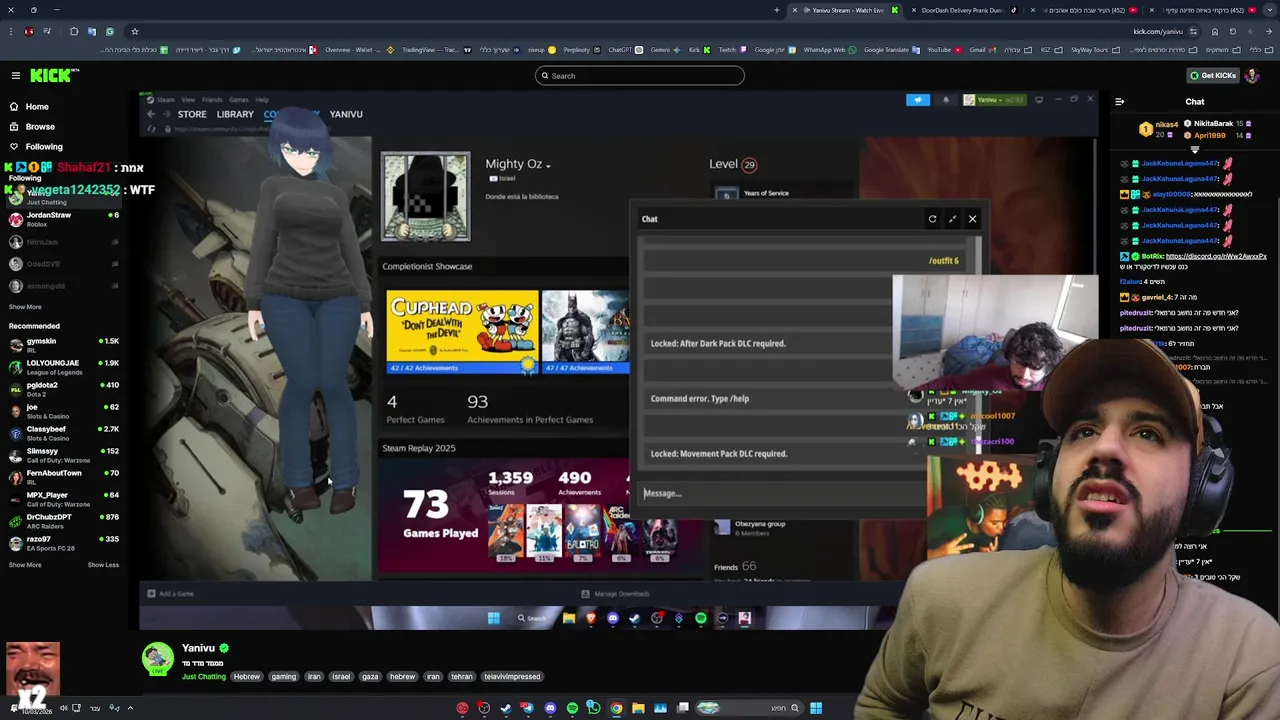Open Following in Kick sidebar
This screenshot has height=720, width=1280.
[44, 147]
